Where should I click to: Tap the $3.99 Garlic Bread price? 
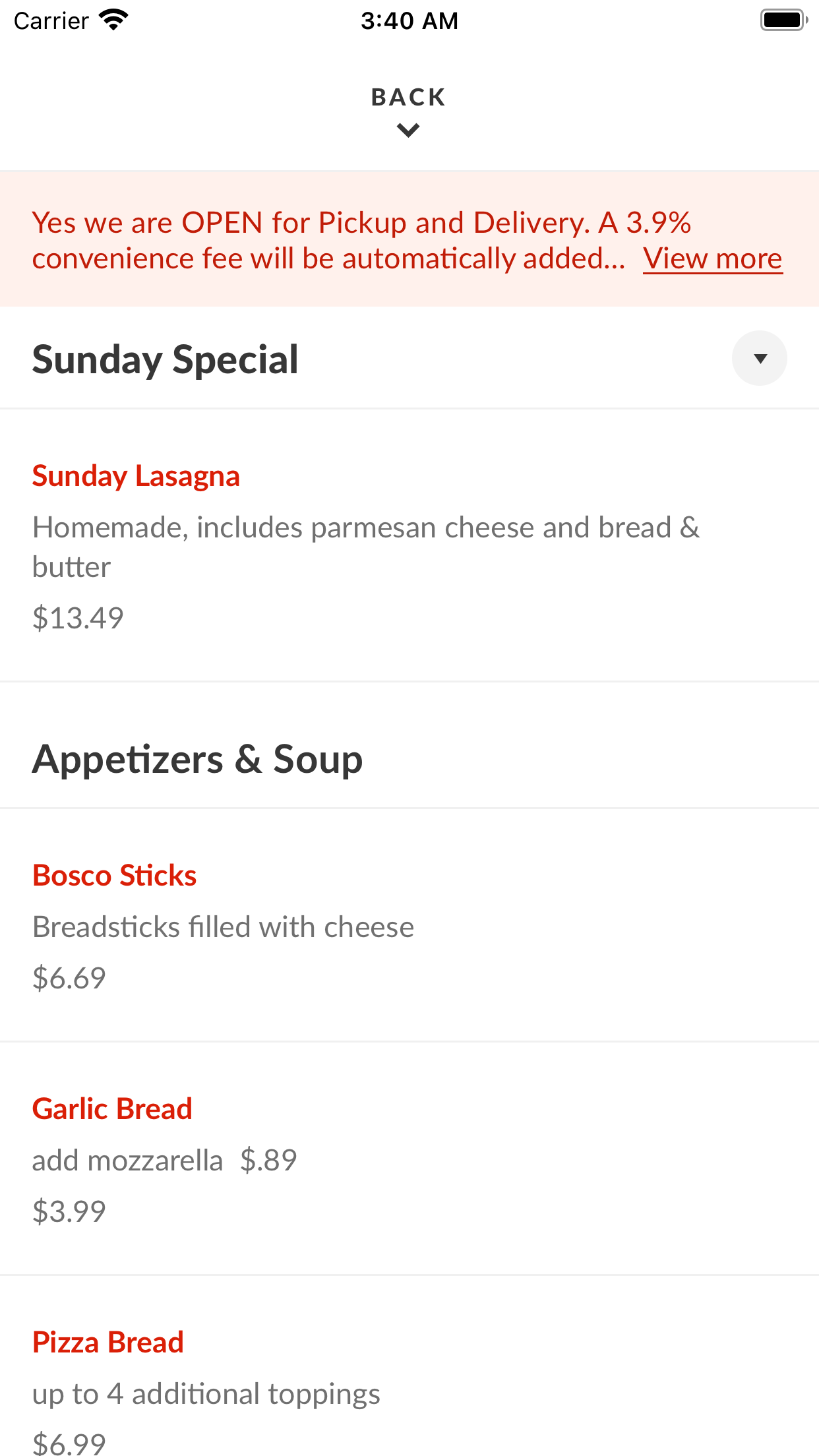tap(69, 1211)
